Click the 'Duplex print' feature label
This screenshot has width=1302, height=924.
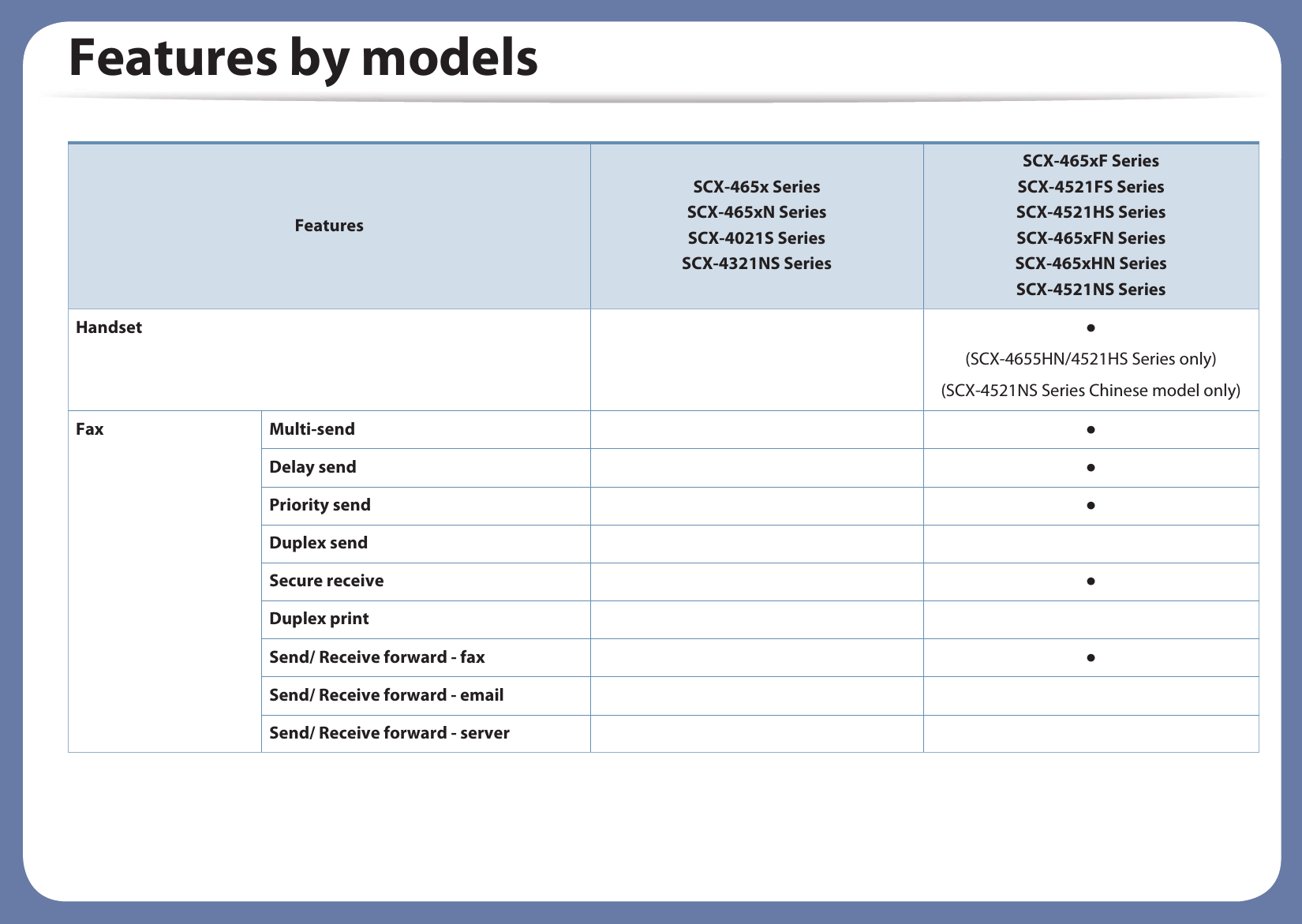pyautogui.click(x=319, y=619)
